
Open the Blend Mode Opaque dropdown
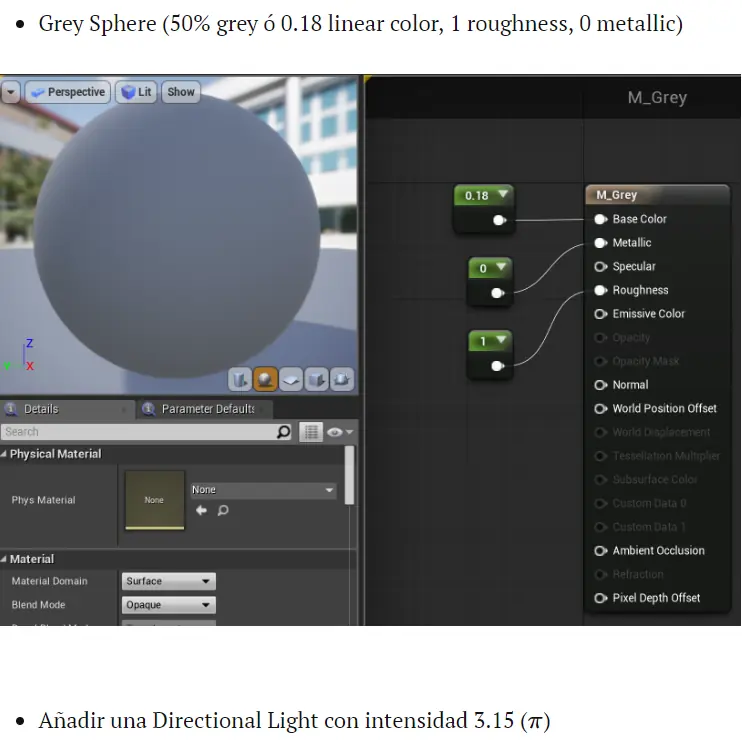point(168,605)
